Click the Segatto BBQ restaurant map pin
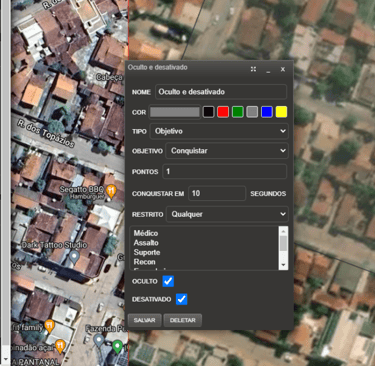375x366 pixels. (111, 191)
